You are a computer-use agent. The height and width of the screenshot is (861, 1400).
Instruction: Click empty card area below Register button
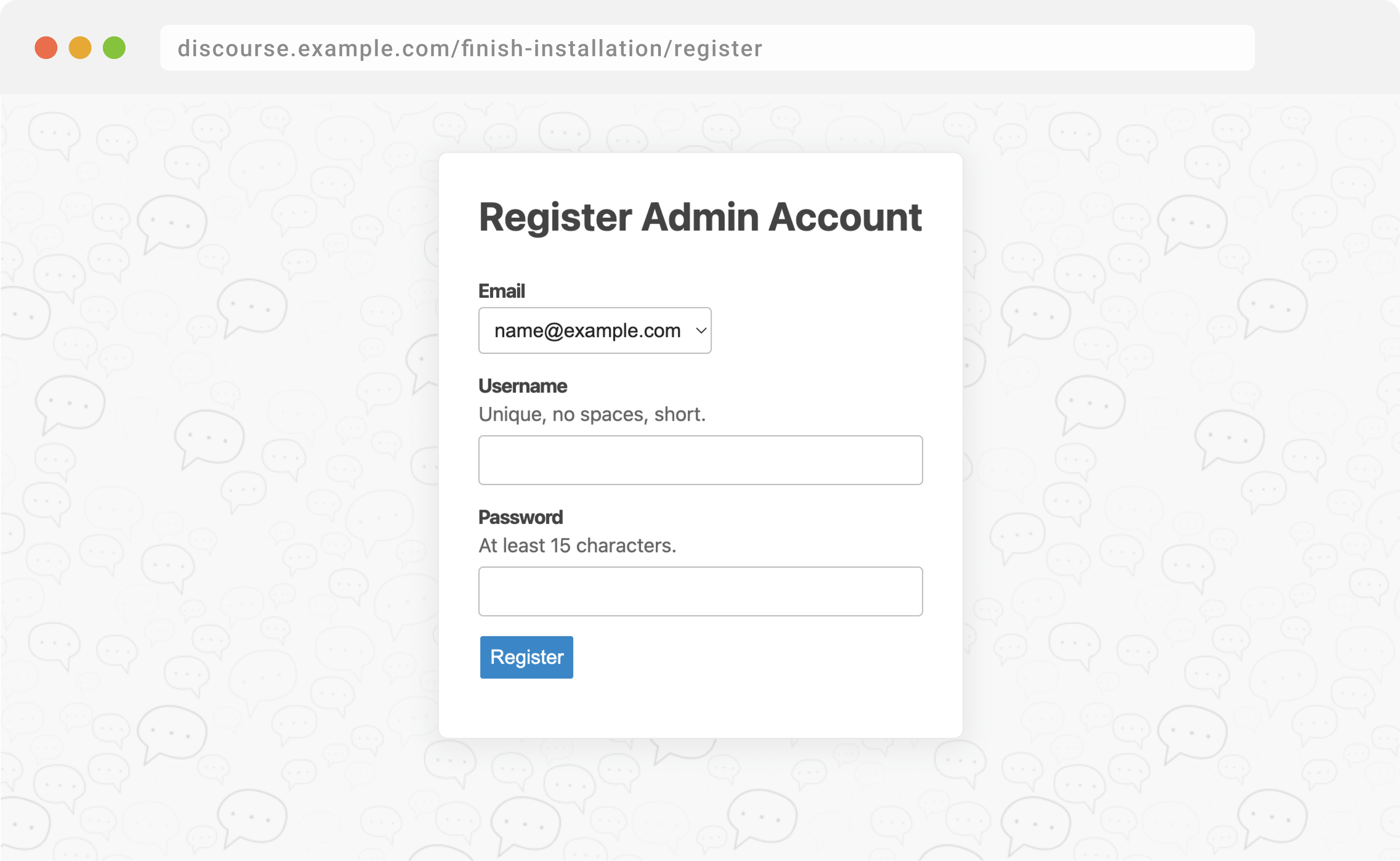(x=700, y=709)
